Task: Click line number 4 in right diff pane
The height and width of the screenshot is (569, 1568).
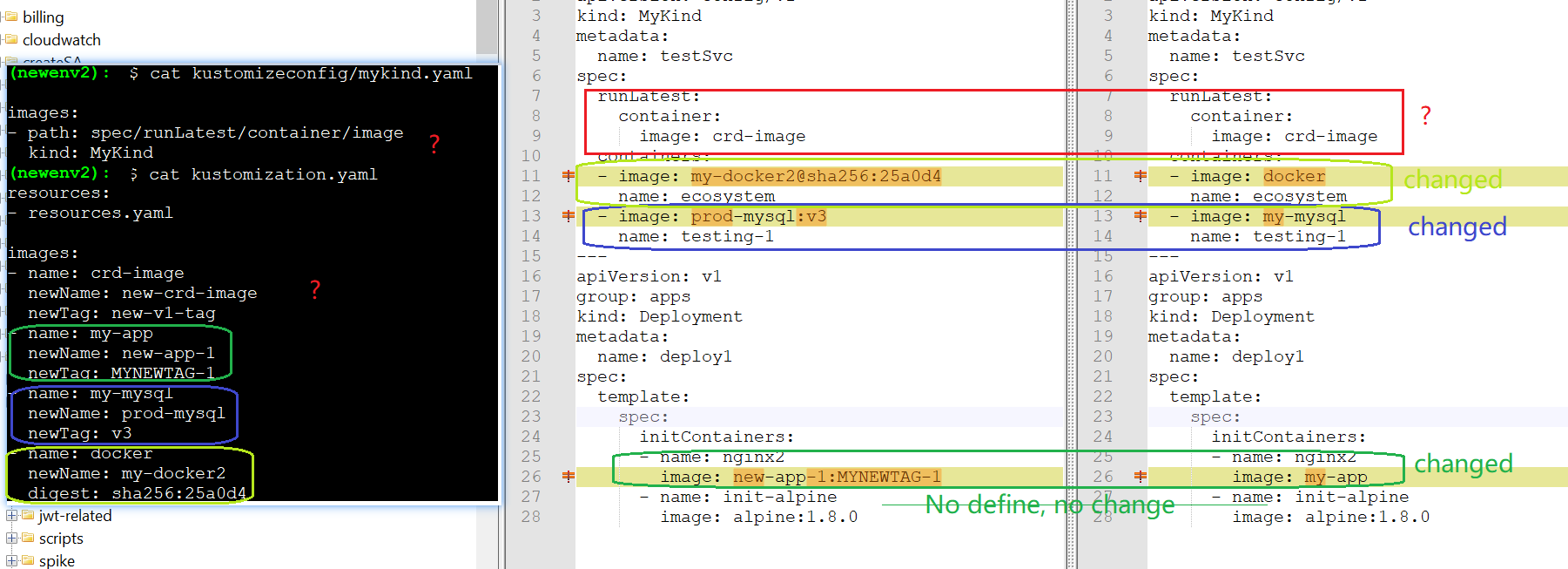Action: point(1108,36)
